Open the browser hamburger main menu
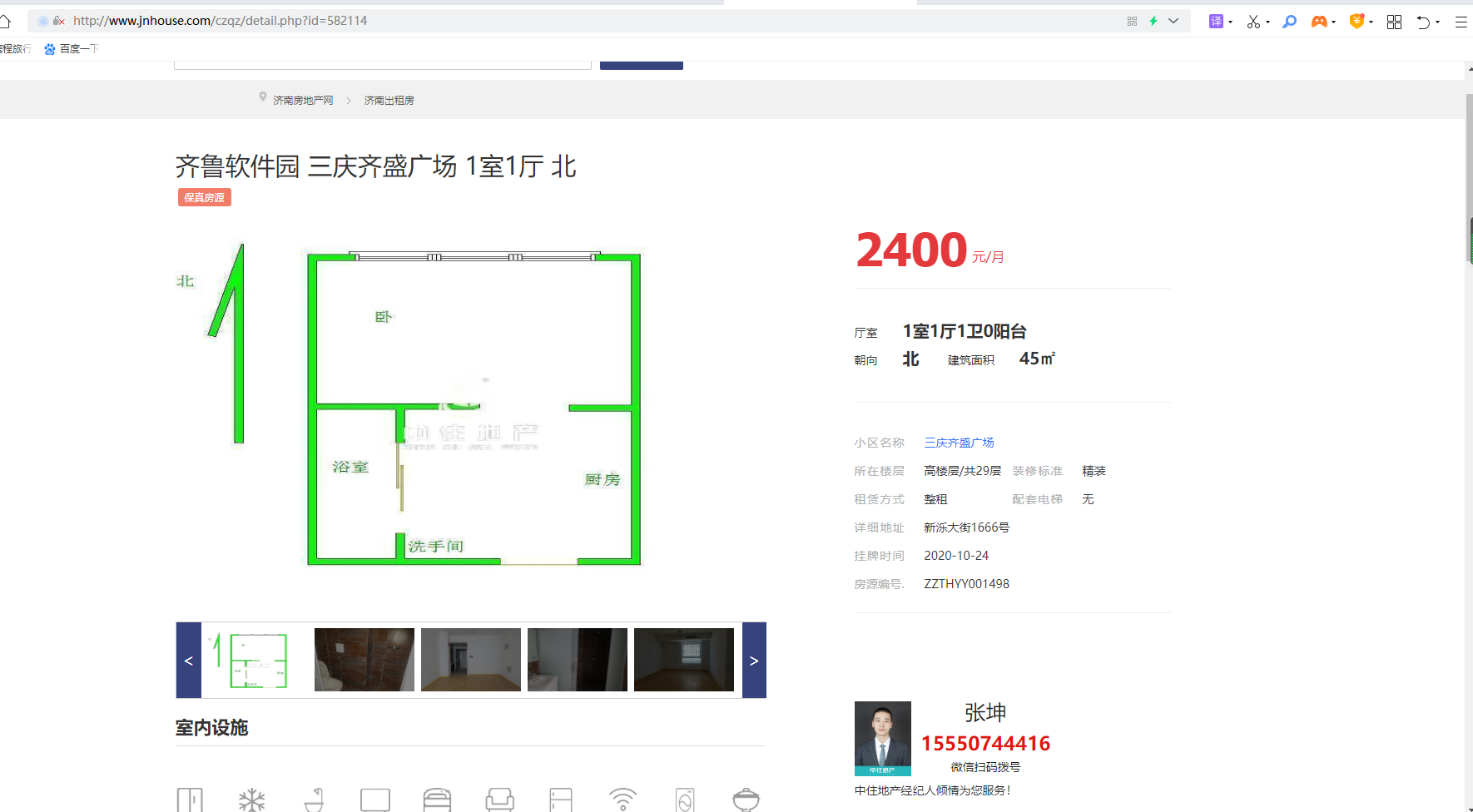The width and height of the screenshot is (1473, 812). tap(1461, 22)
